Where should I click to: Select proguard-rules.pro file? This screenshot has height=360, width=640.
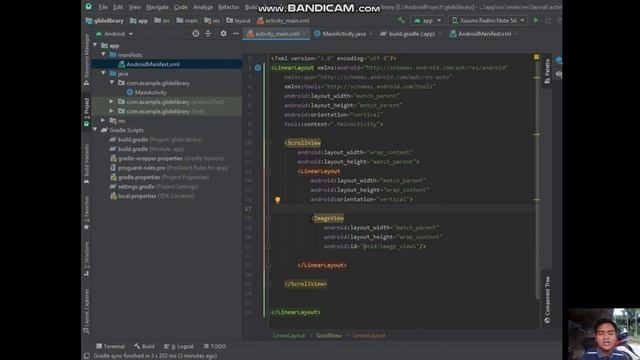coord(169,168)
